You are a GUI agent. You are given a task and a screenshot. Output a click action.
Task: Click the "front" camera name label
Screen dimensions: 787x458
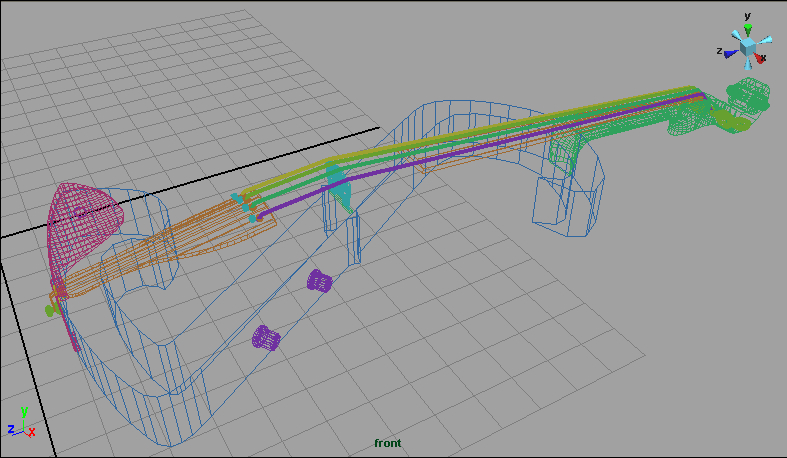point(387,443)
